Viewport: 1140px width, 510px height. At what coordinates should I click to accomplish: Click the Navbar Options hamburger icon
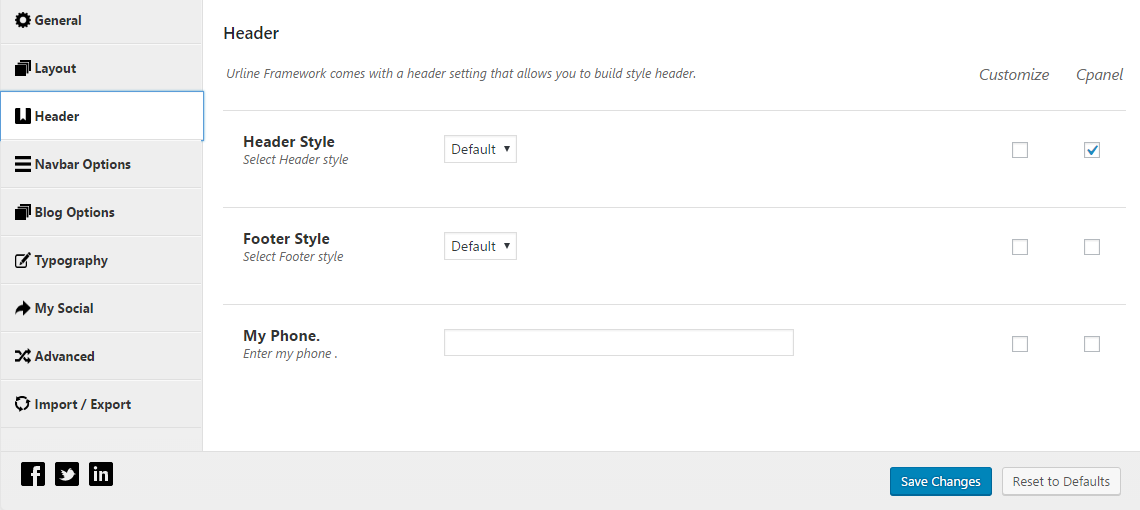click(23, 164)
